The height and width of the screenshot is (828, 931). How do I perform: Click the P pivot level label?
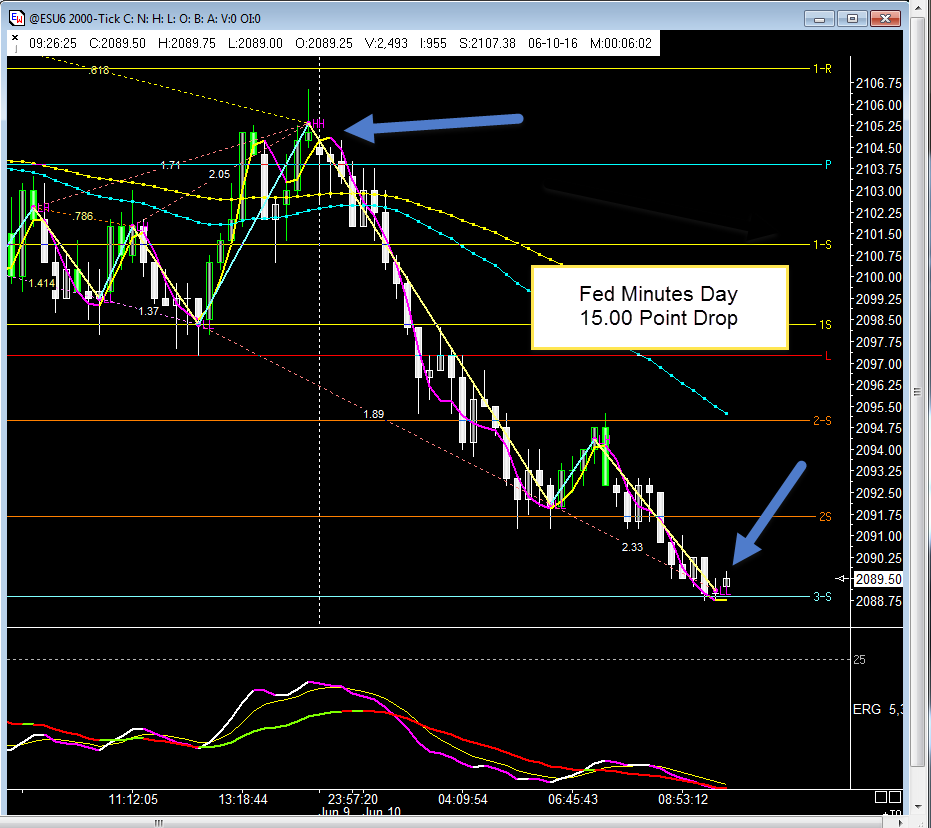[827, 165]
